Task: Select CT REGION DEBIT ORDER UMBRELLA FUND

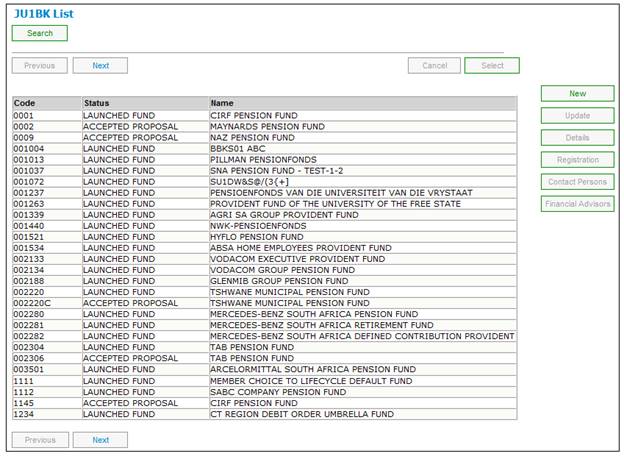Action: [265, 414]
